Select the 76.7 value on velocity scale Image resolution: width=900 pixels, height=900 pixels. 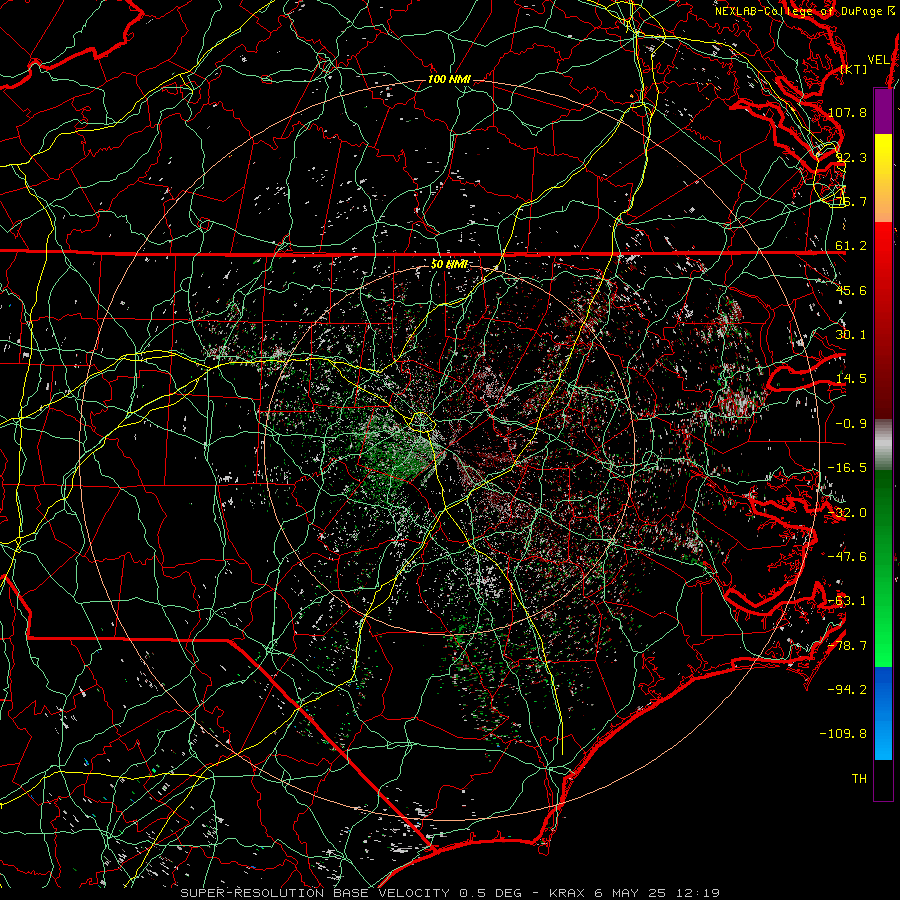click(x=852, y=201)
